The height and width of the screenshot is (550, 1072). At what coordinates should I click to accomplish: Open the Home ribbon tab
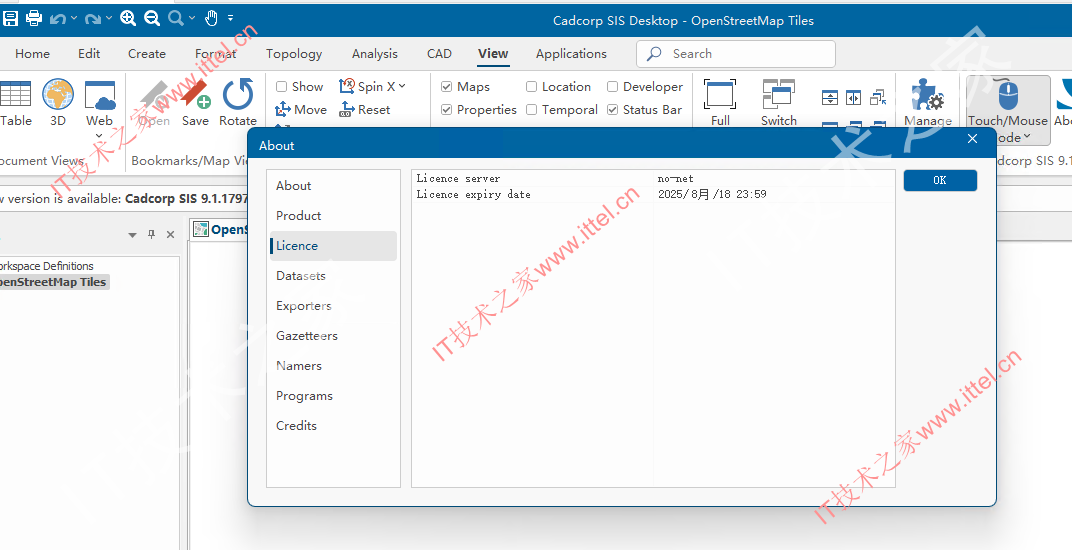click(x=32, y=53)
